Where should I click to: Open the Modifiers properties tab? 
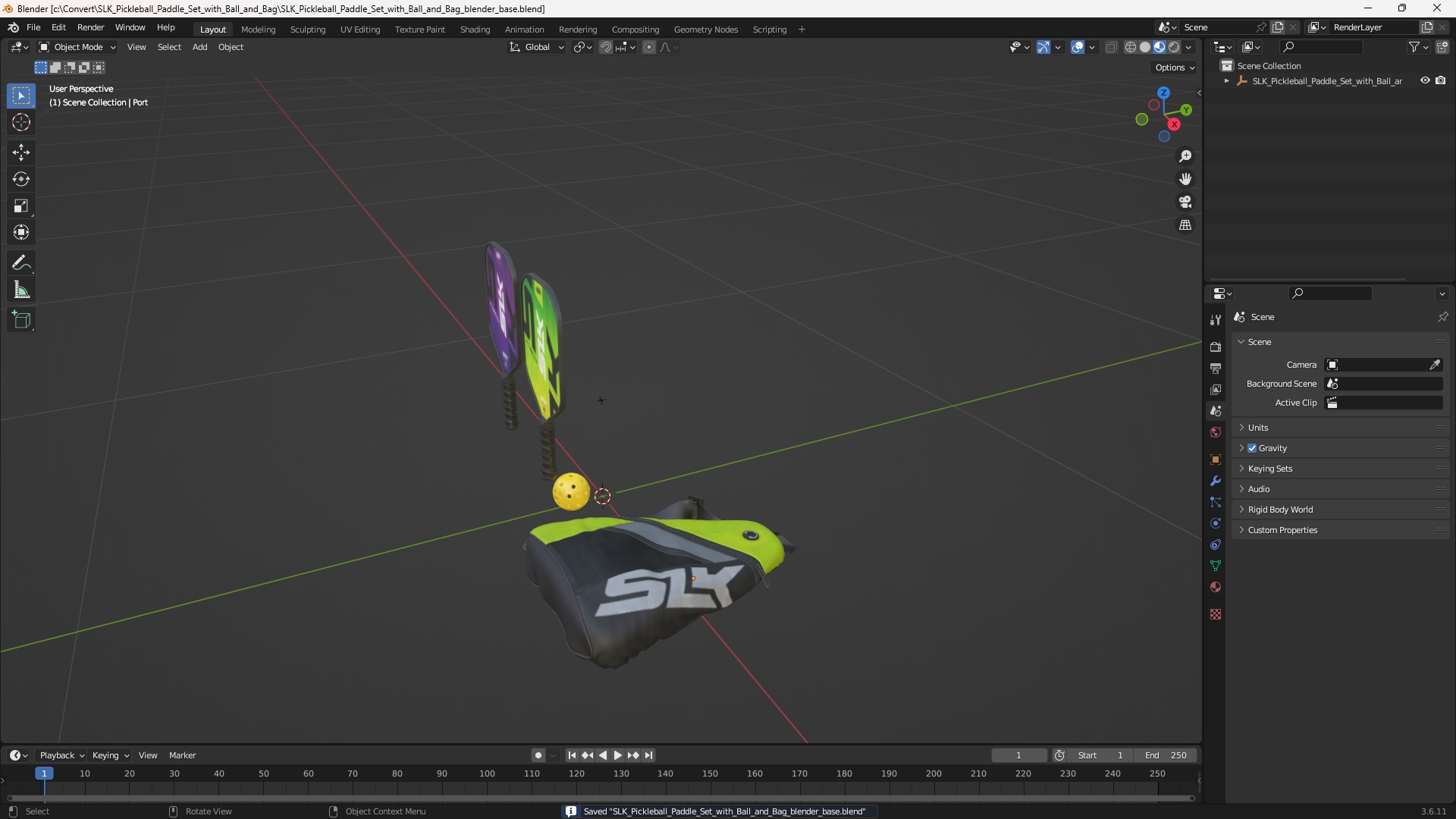pyautogui.click(x=1216, y=481)
